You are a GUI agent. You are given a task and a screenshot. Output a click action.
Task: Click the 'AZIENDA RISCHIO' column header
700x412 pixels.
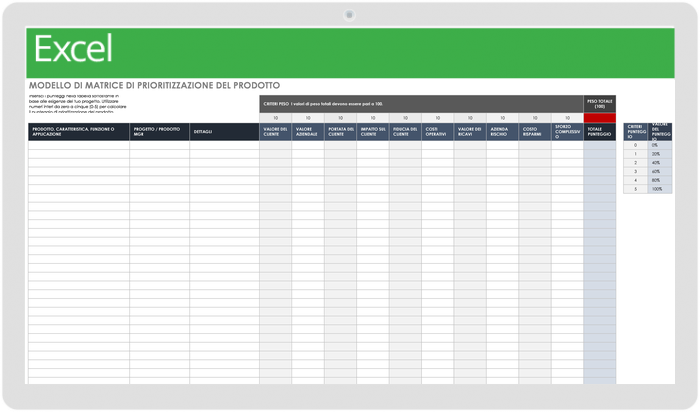pos(502,132)
